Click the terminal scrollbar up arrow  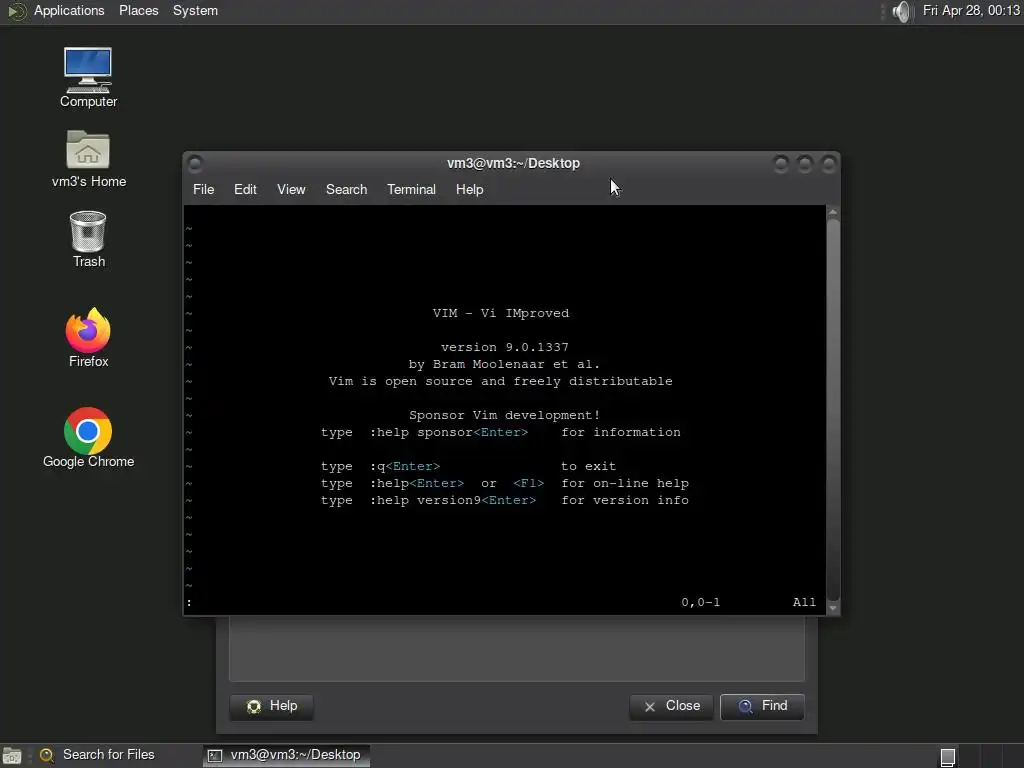click(x=833, y=212)
